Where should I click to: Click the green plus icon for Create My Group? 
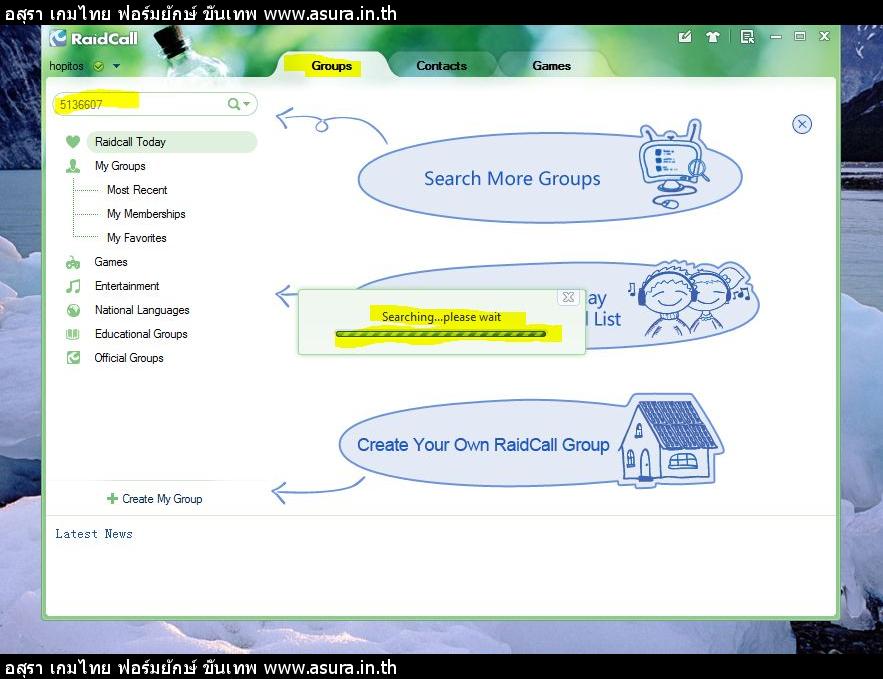(112, 499)
